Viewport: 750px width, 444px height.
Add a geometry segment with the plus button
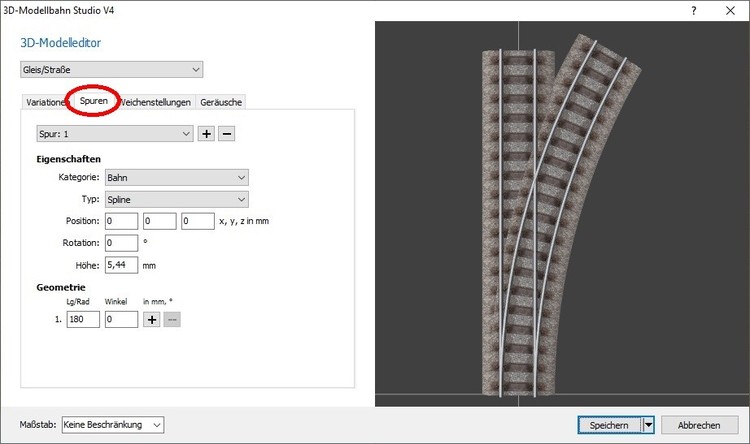coord(152,319)
